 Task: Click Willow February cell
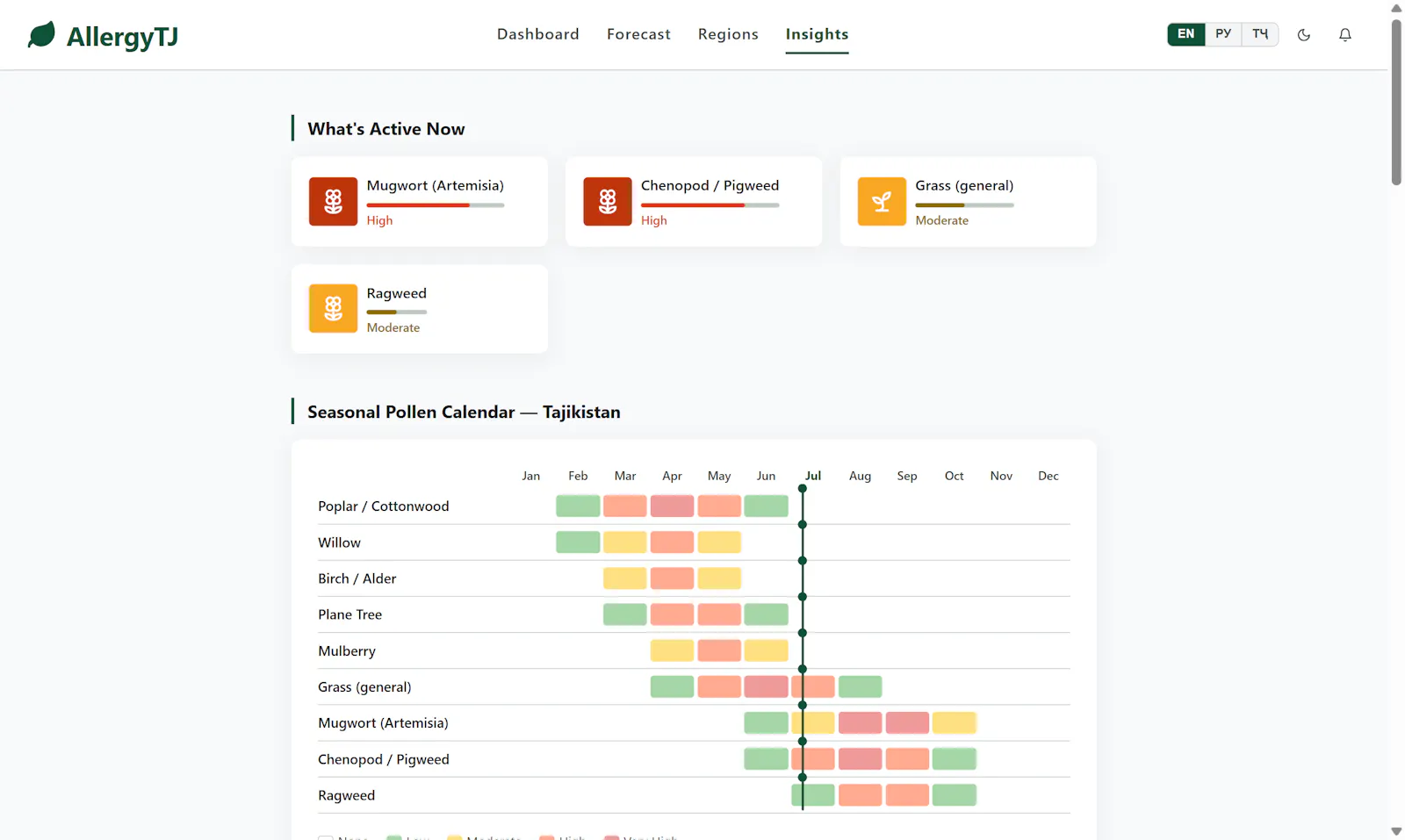(578, 542)
